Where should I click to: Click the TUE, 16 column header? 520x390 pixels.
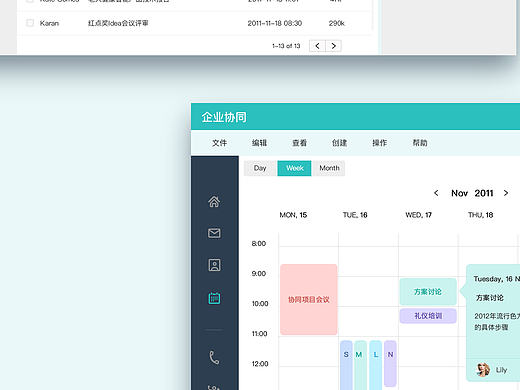(x=355, y=215)
